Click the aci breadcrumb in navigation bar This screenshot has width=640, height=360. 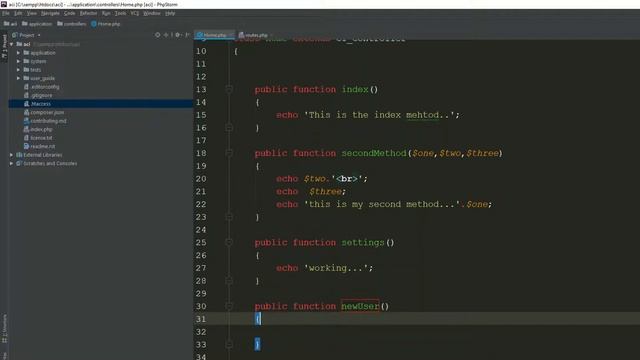point(11,24)
